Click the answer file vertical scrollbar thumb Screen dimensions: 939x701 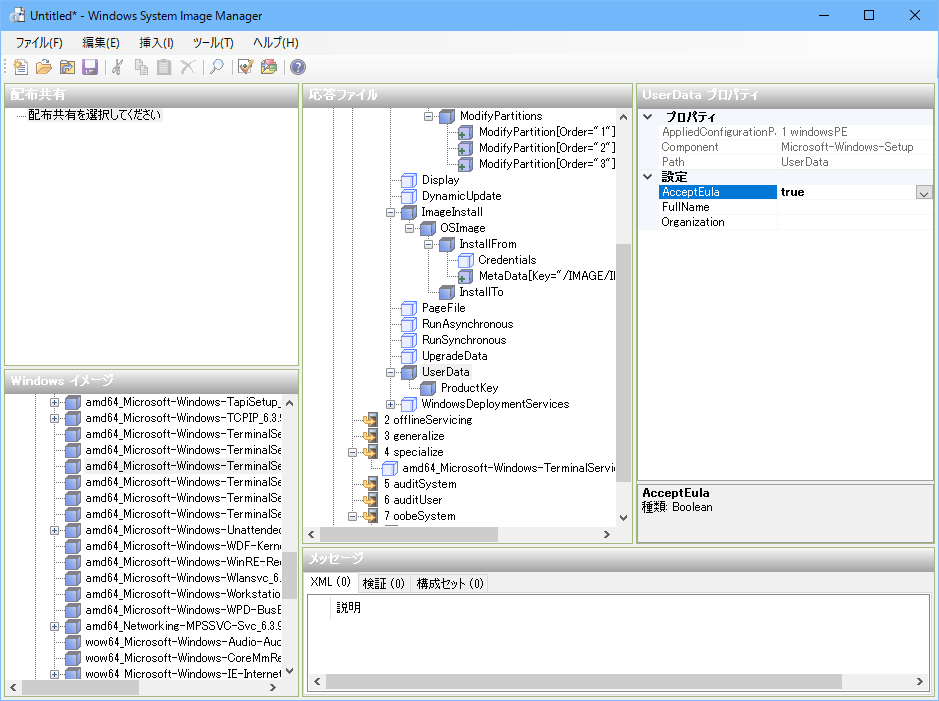(x=623, y=362)
